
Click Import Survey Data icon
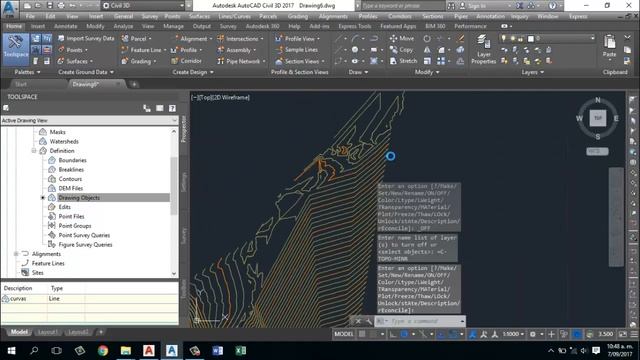(x=61, y=38)
